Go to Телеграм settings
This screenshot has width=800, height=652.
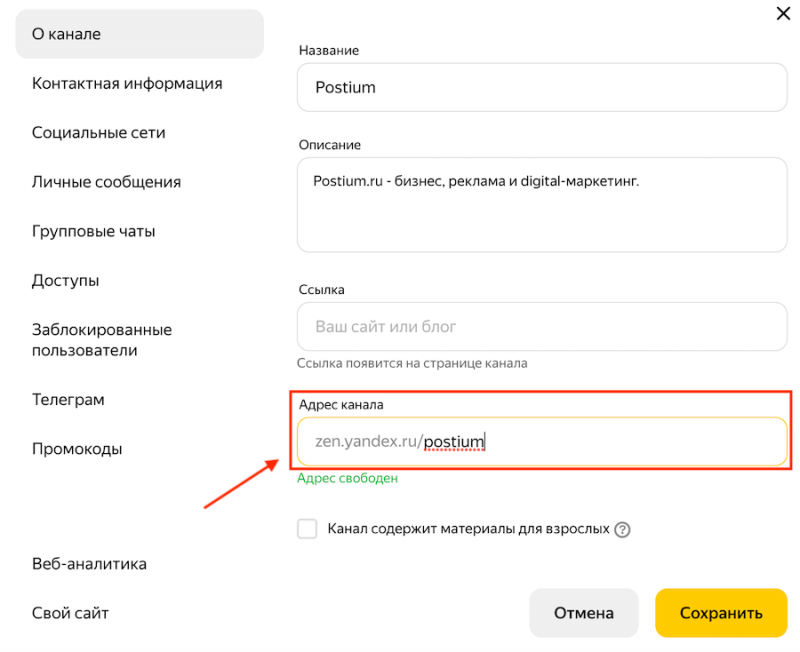(x=68, y=400)
